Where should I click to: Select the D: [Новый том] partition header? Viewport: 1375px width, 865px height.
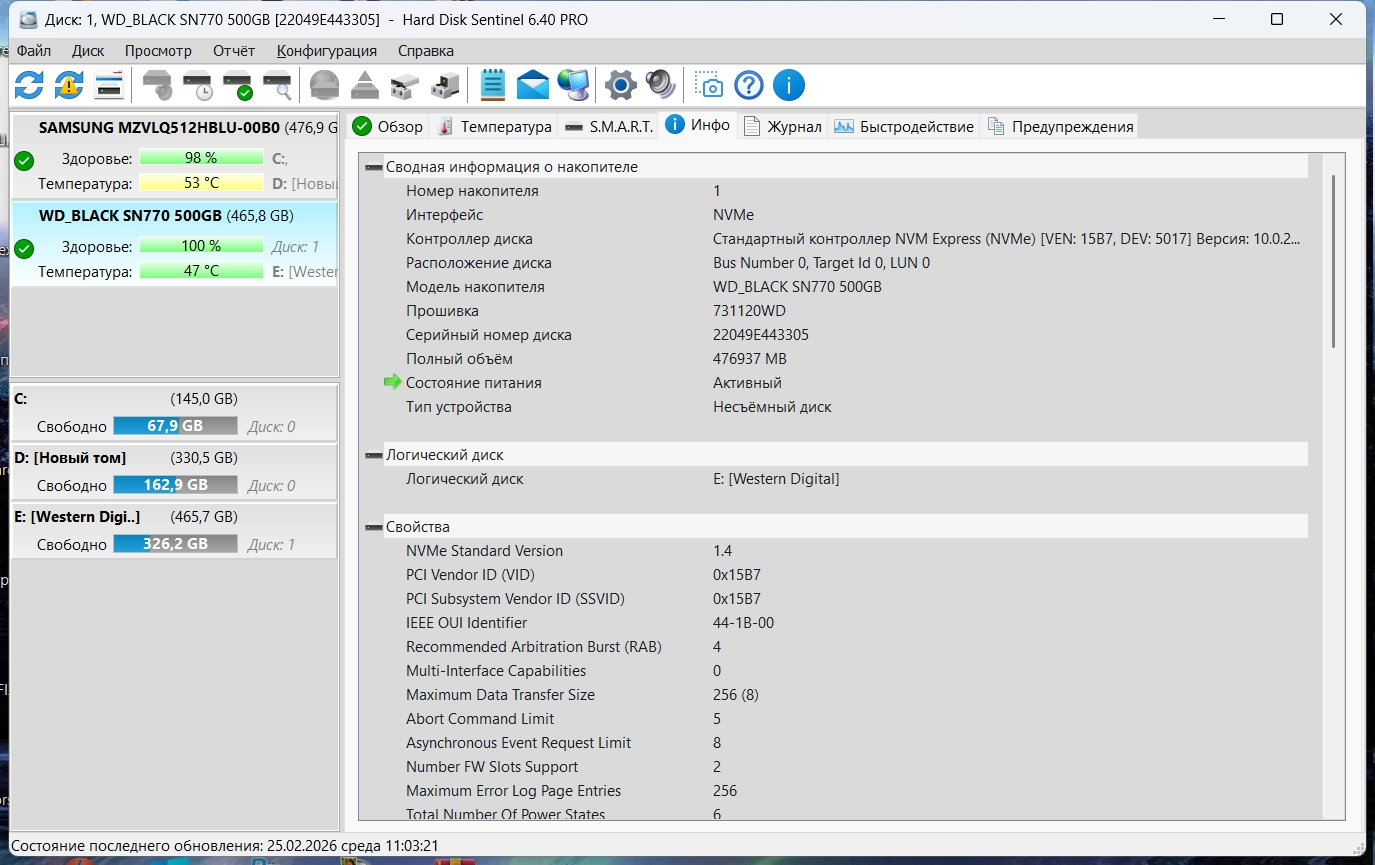(174, 458)
